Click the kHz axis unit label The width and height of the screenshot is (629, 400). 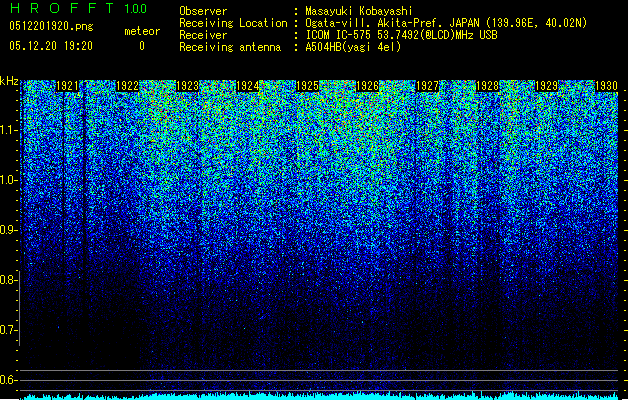[x=9, y=81]
